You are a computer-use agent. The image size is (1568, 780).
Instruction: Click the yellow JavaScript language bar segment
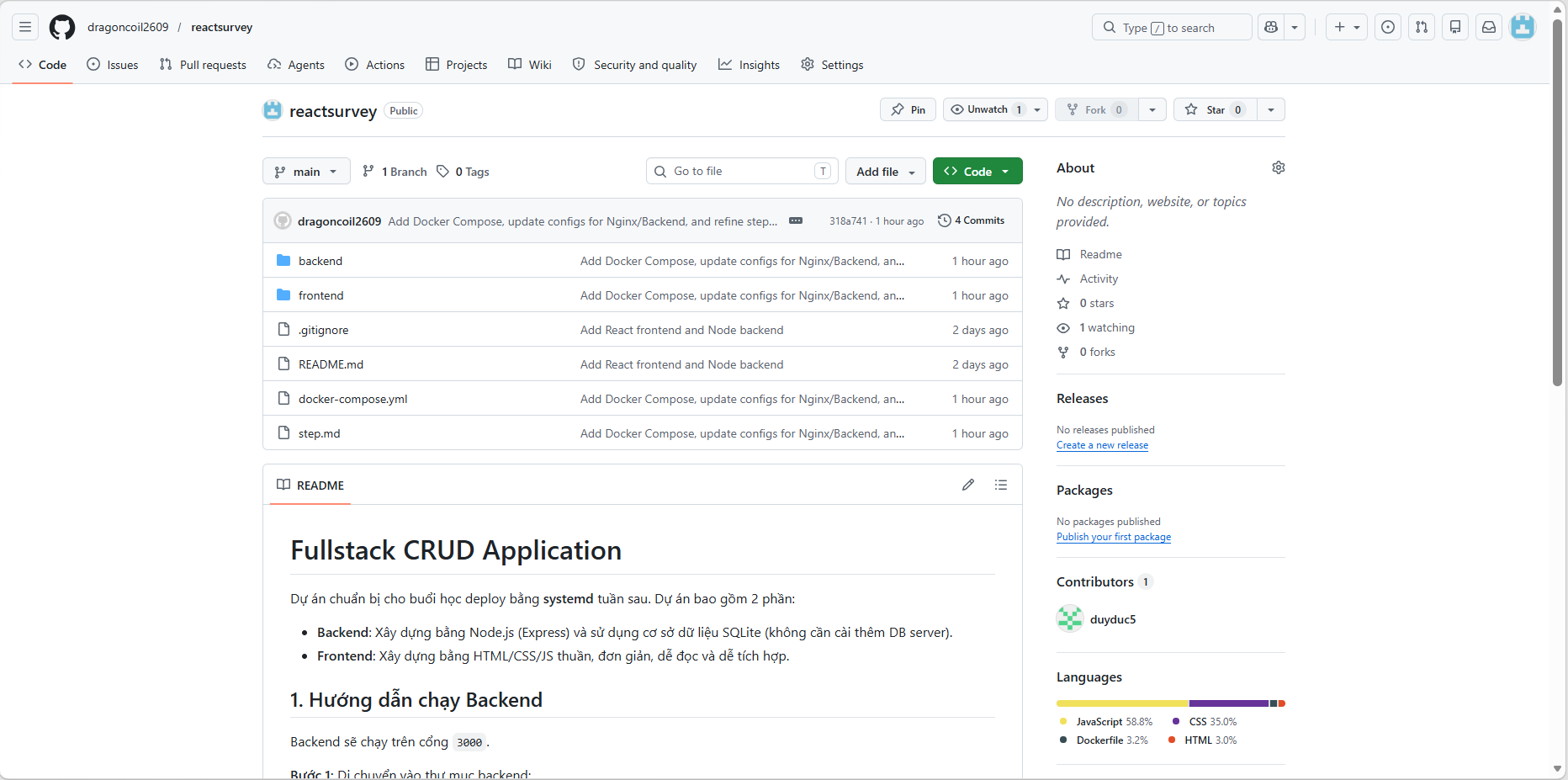[x=1122, y=703]
